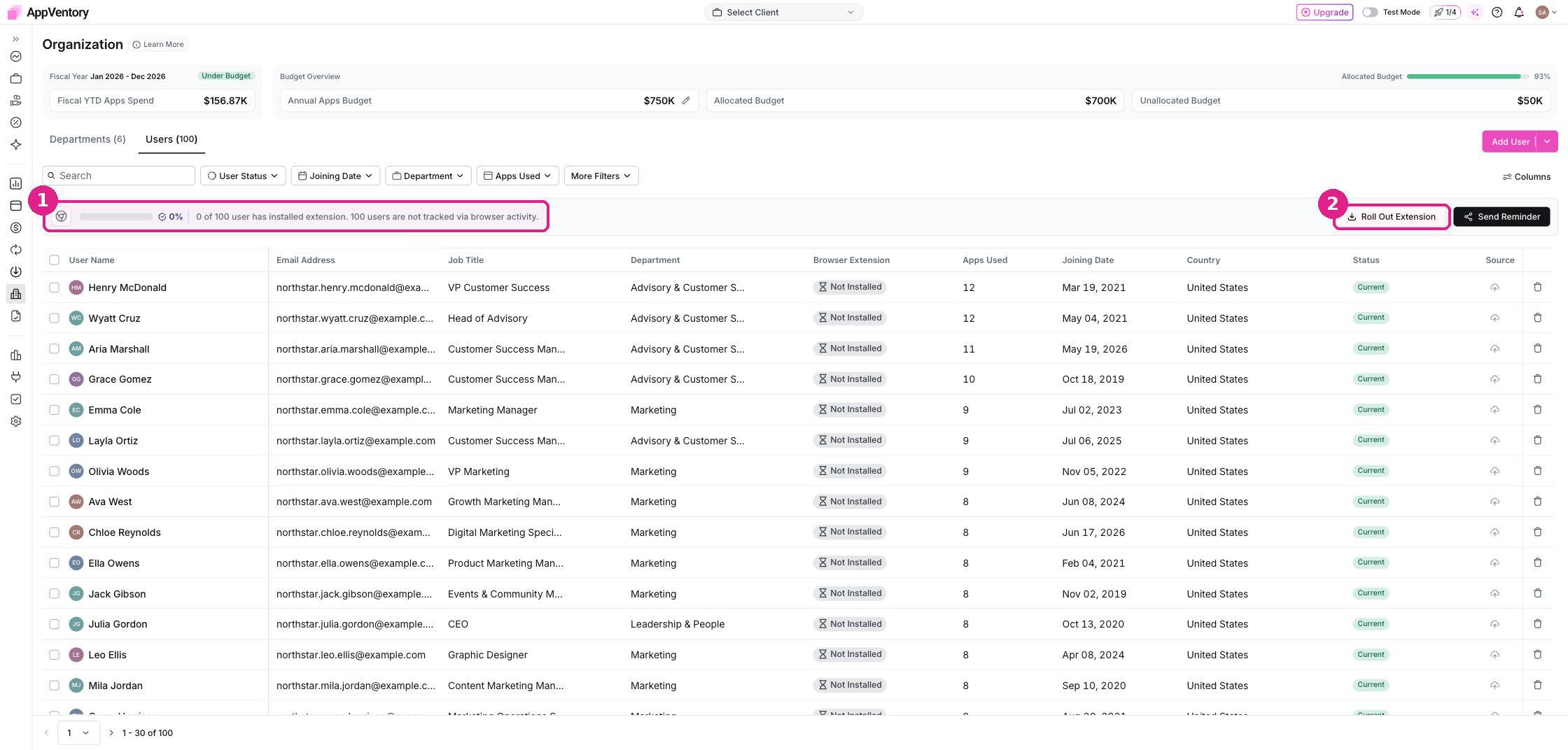Click source cloud icon for Emma Cole
This screenshot has width=1568, height=750.
coord(1494,409)
